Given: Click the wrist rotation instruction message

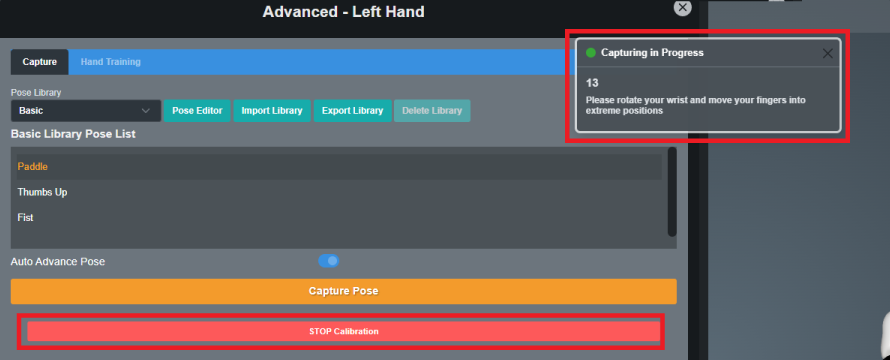Looking at the screenshot, I should [x=695, y=106].
